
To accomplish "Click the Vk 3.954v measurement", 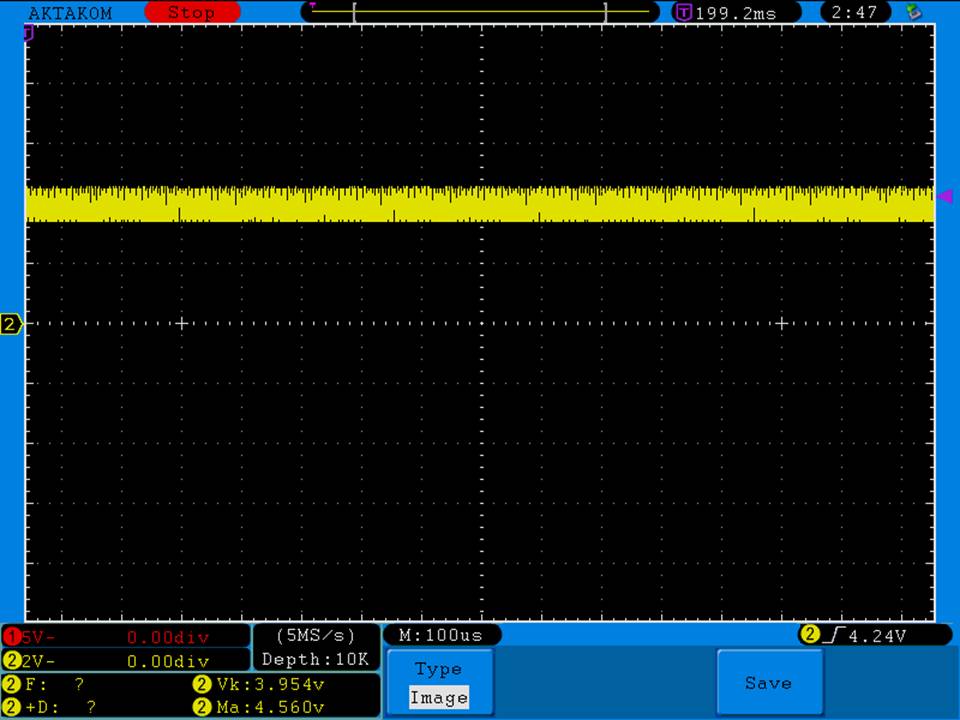I will 259,685.
